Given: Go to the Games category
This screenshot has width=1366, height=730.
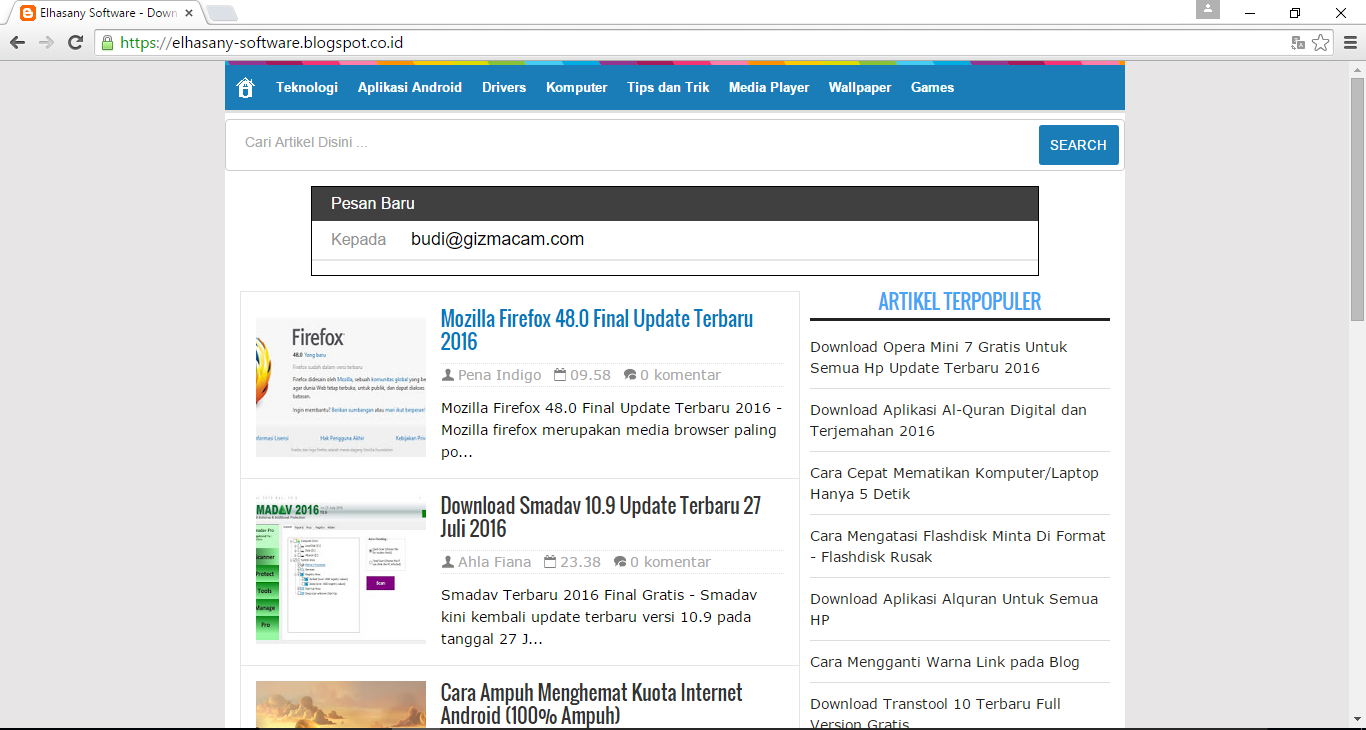Looking at the screenshot, I should coord(932,87).
